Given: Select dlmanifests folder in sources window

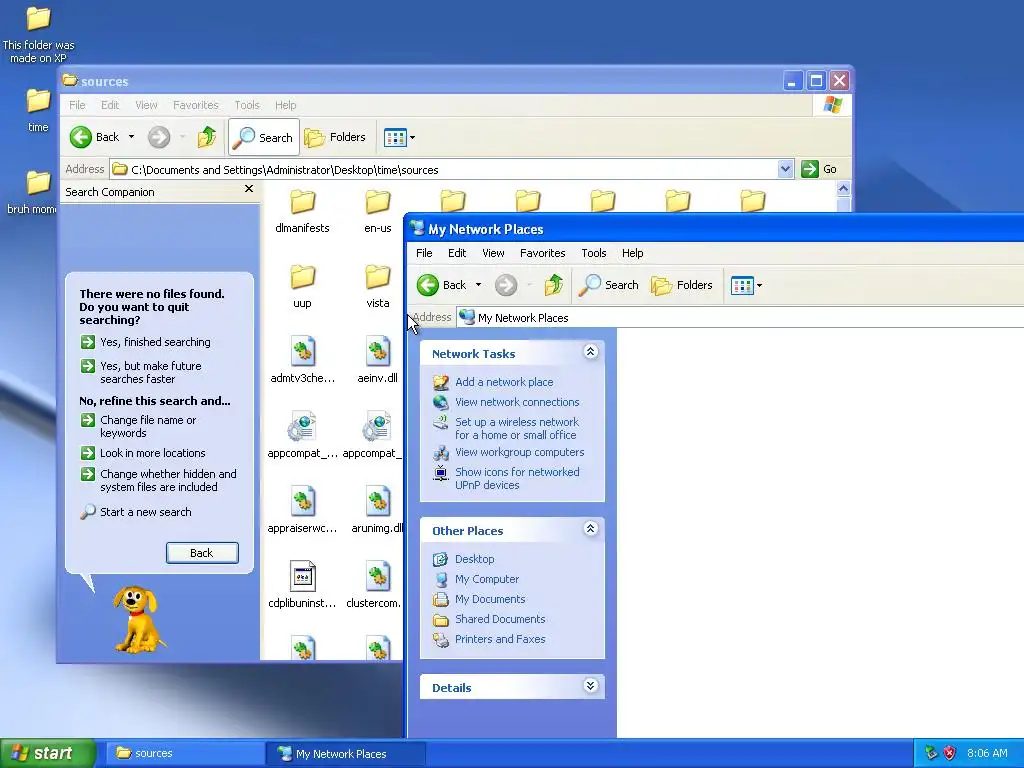Looking at the screenshot, I should [302, 211].
